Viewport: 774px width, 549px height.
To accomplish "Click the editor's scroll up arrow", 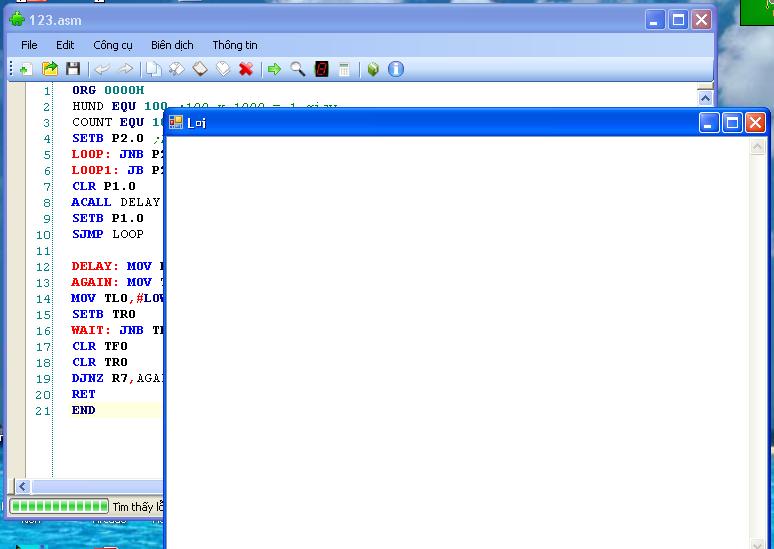I will point(704,97).
